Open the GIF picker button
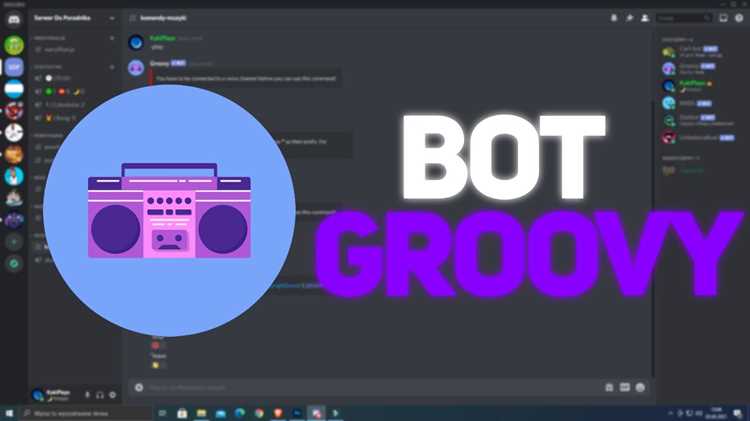The height and width of the screenshot is (421, 750). pyautogui.click(x=625, y=388)
